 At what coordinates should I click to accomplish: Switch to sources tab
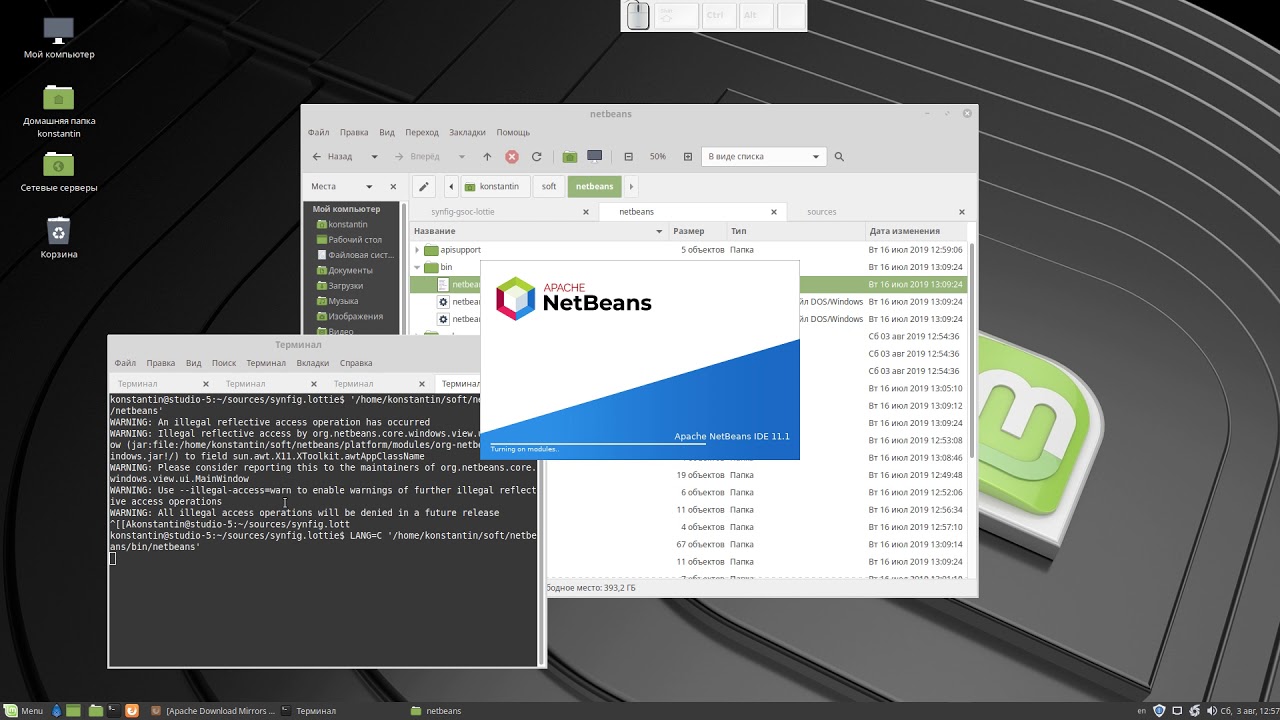pos(879,212)
